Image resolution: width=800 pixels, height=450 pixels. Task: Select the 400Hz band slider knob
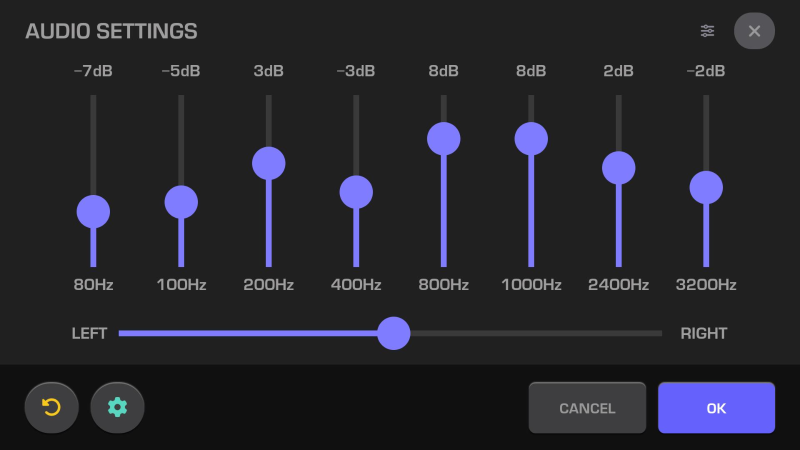point(356,192)
